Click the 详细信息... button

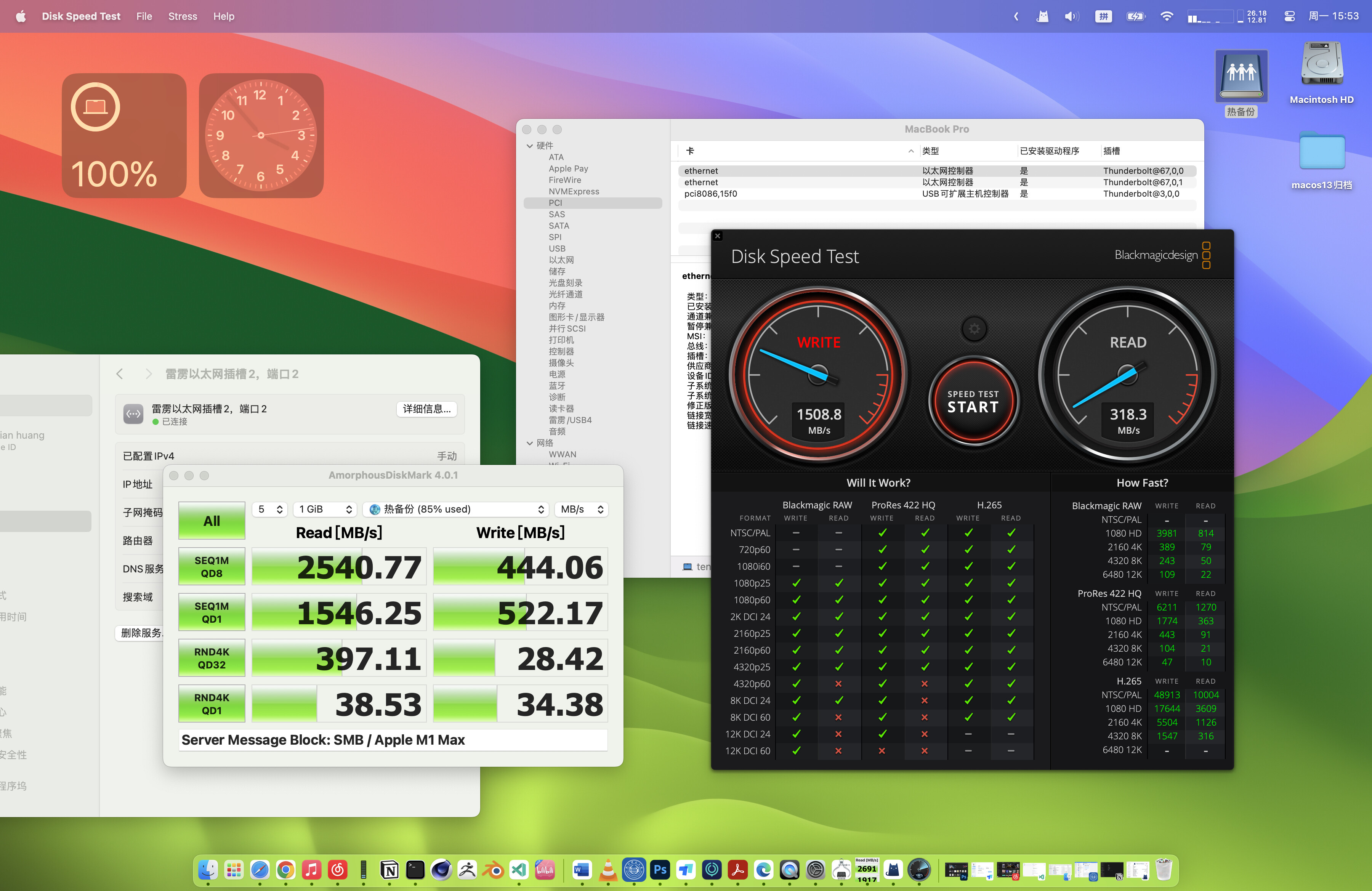(426, 409)
